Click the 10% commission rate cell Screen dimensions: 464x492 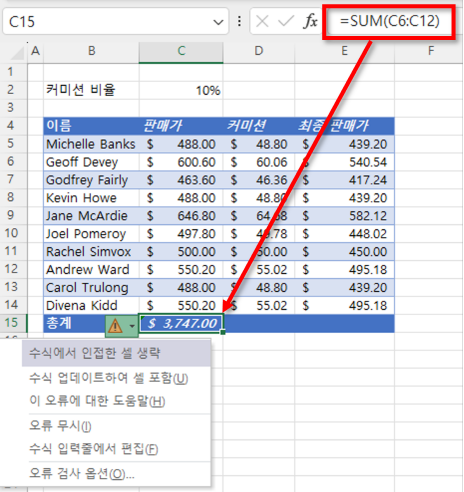(x=181, y=90)
